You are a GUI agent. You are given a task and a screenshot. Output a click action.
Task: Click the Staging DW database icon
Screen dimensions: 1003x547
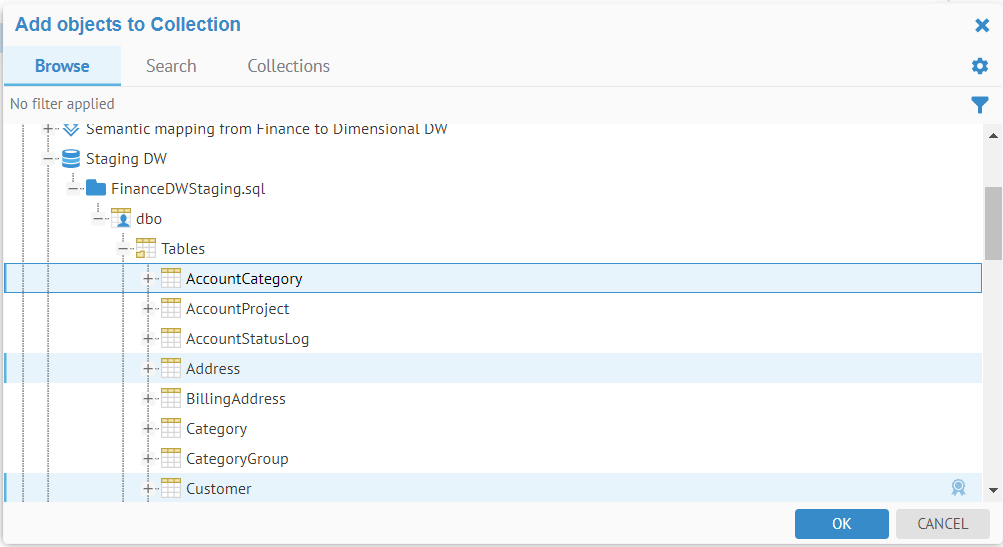coord(71,159)
